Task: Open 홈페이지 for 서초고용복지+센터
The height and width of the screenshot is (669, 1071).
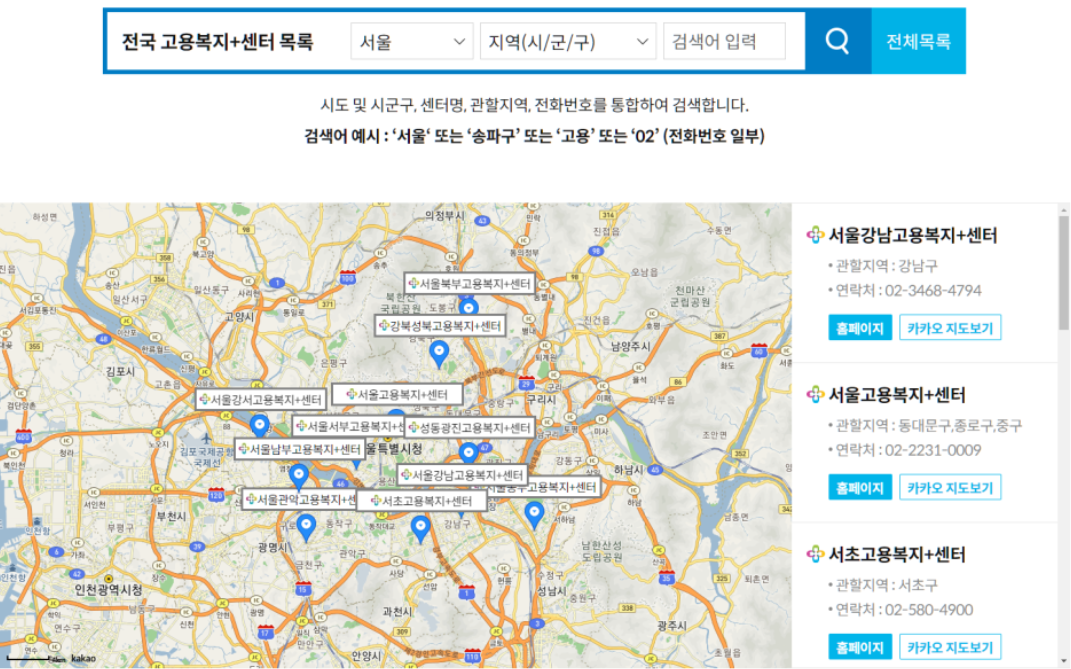Action: pyautogui.click(x=860, y=647)
